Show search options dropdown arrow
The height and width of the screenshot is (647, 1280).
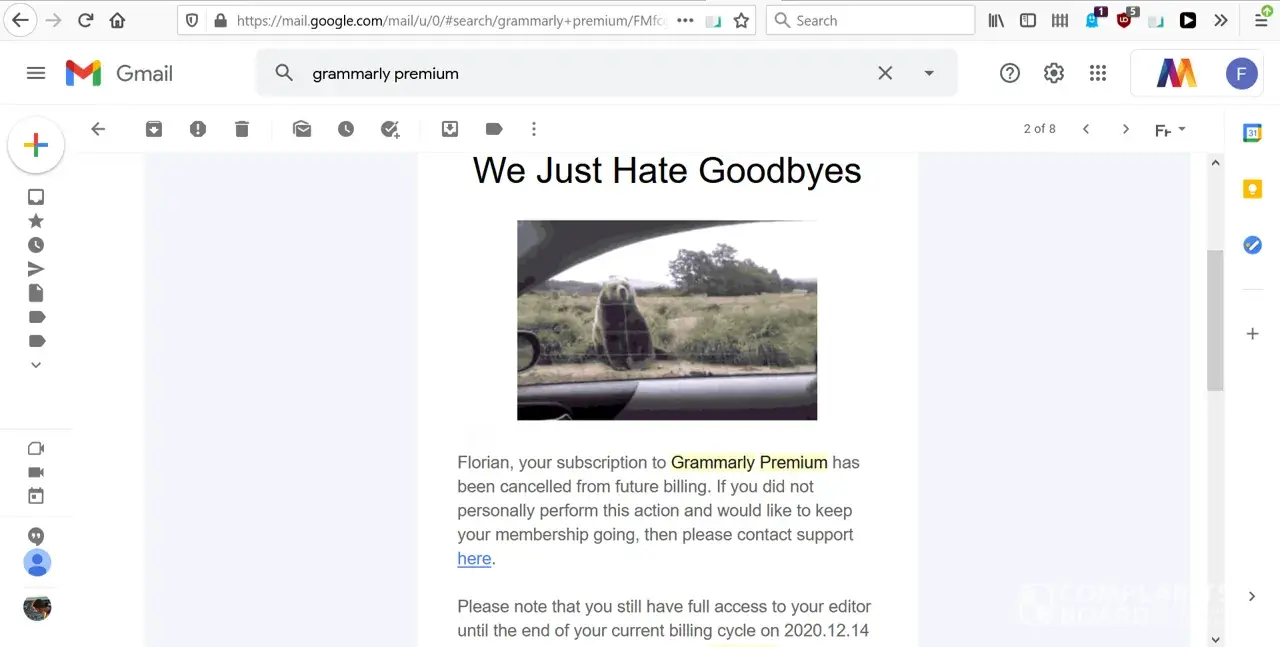[x=929, y=73]
